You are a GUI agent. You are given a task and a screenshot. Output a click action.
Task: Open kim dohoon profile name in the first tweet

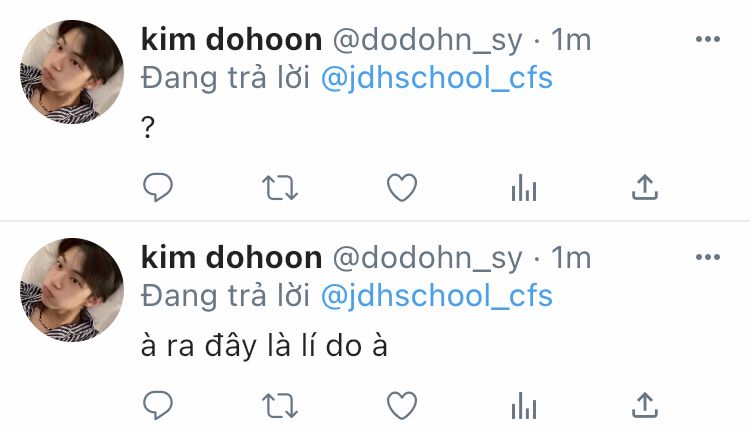(x=232, y=39)
